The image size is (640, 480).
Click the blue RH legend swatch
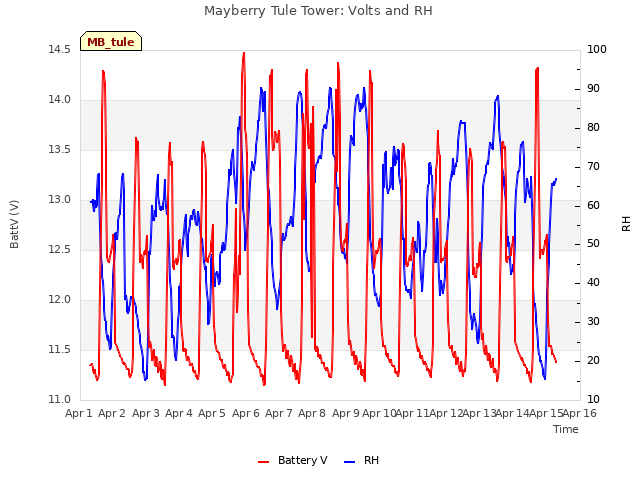350,461
